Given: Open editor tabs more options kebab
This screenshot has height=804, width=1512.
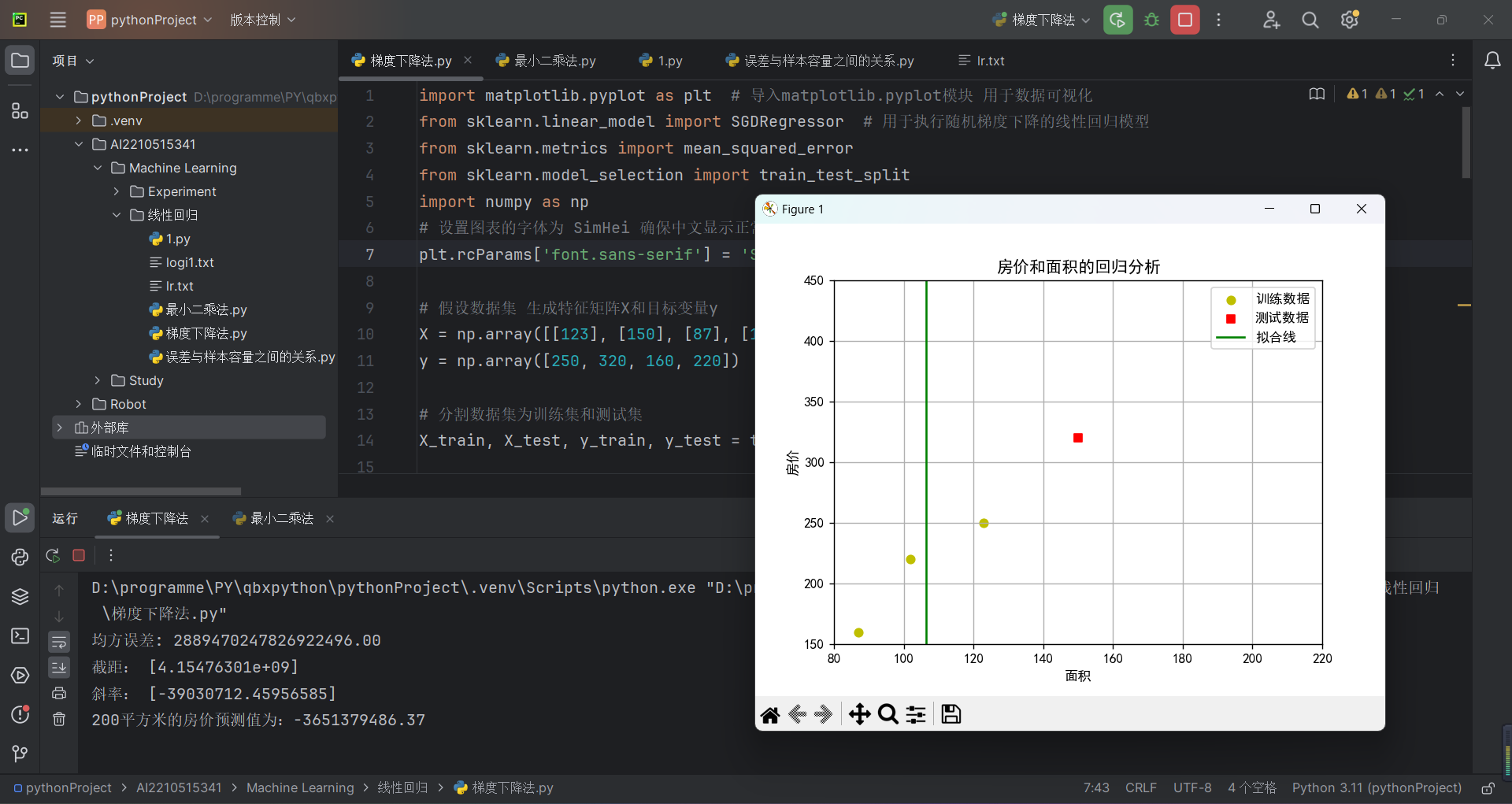Looking at the screenshot, I should click(1453, 61).
